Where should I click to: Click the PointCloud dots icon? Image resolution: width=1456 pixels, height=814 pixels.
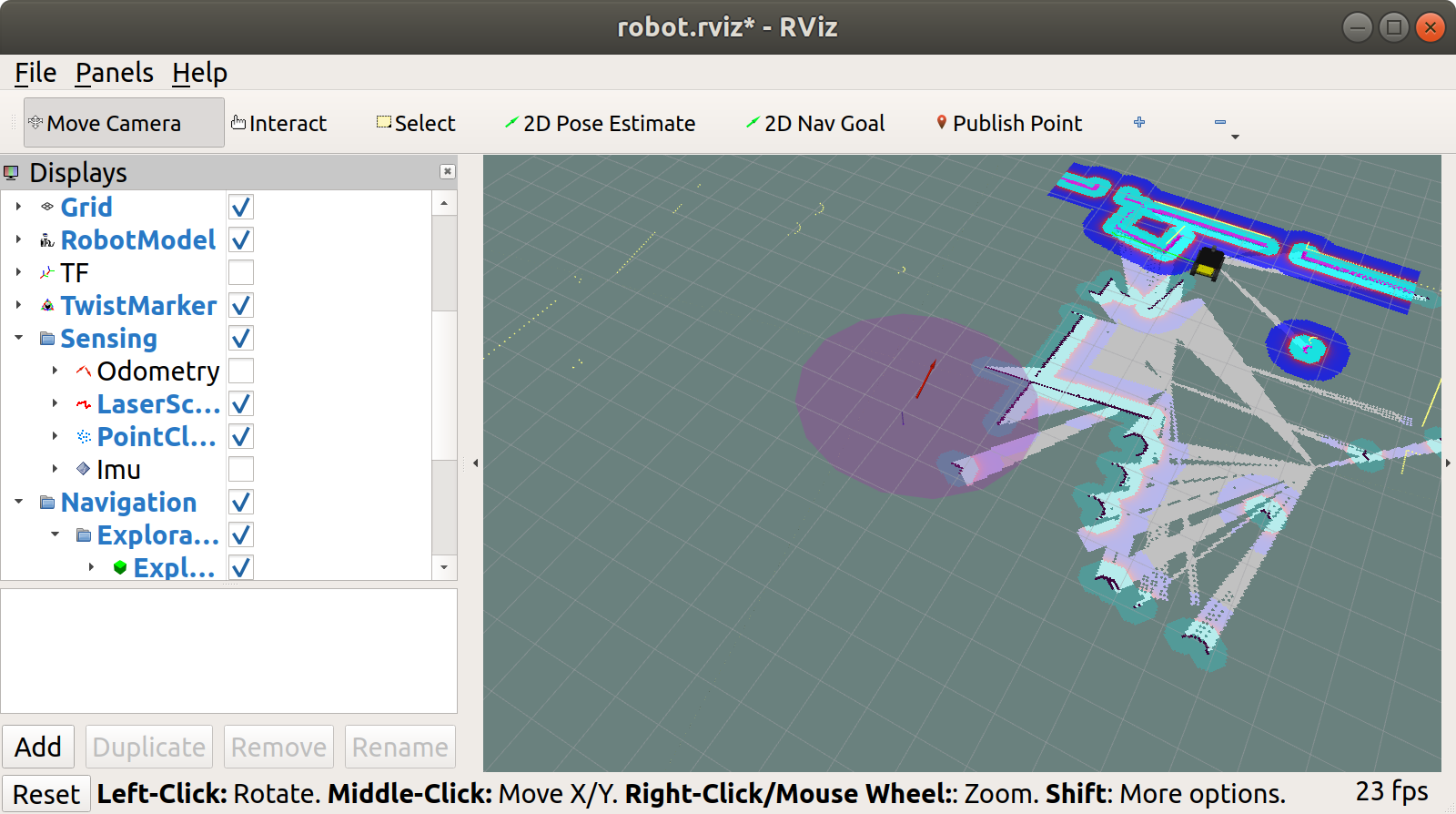[x=84, y=437]
